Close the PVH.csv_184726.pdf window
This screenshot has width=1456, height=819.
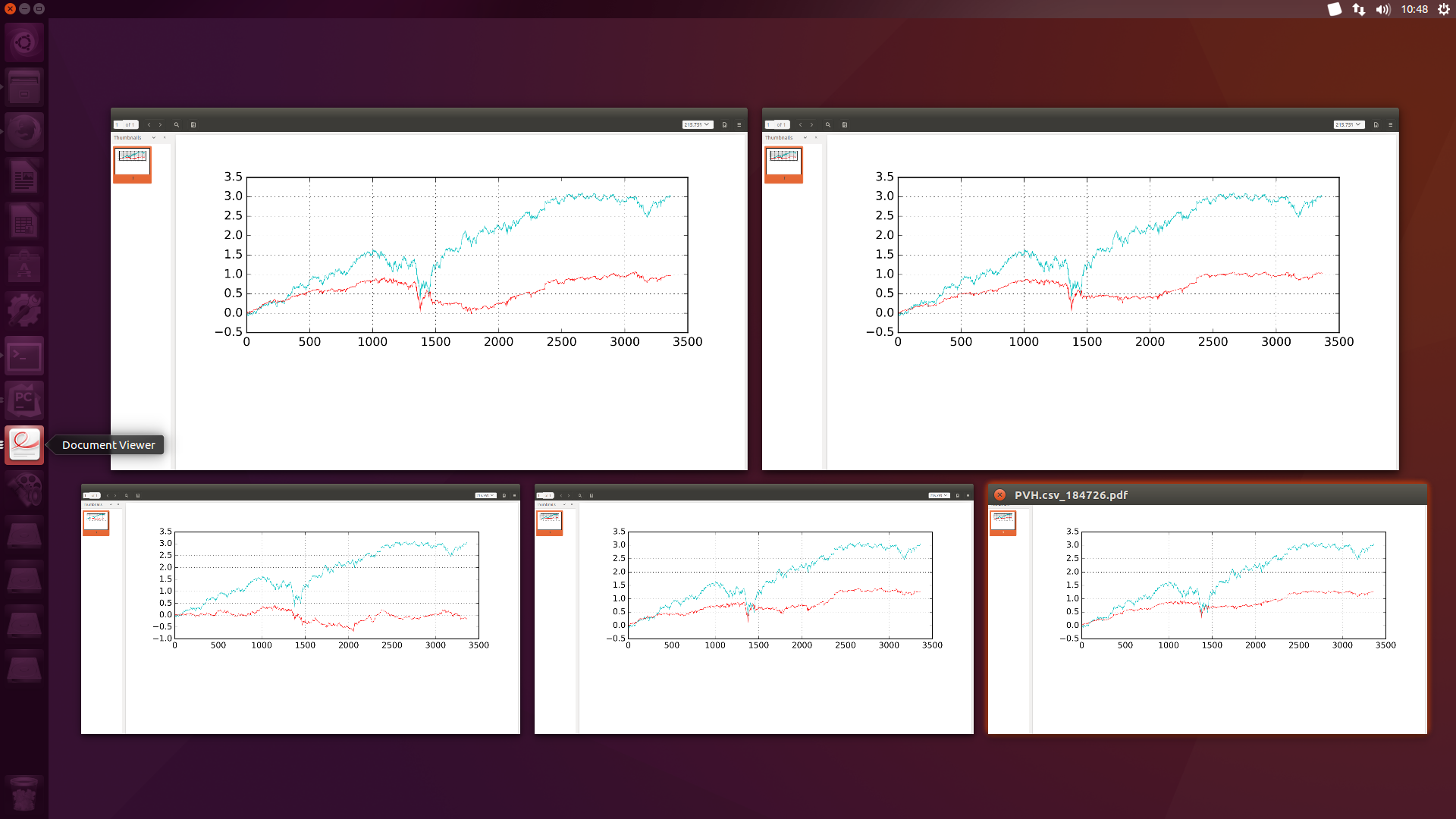point(999,495)
